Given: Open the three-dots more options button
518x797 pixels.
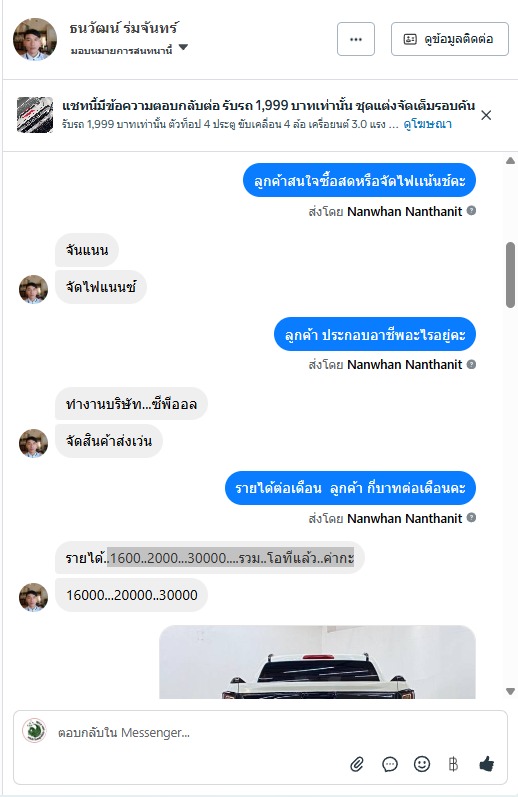Looking at the screenshot, I should (x=356, y=39).
